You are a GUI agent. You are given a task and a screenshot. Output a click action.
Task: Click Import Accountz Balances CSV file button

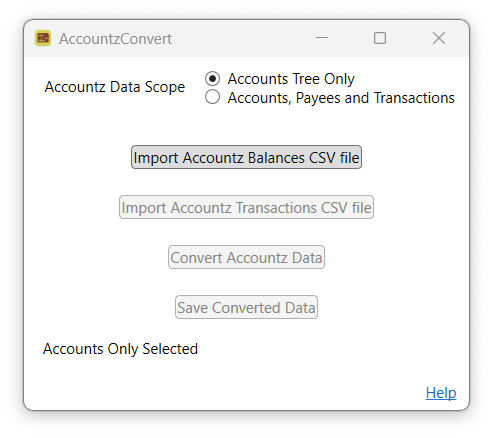246,157
